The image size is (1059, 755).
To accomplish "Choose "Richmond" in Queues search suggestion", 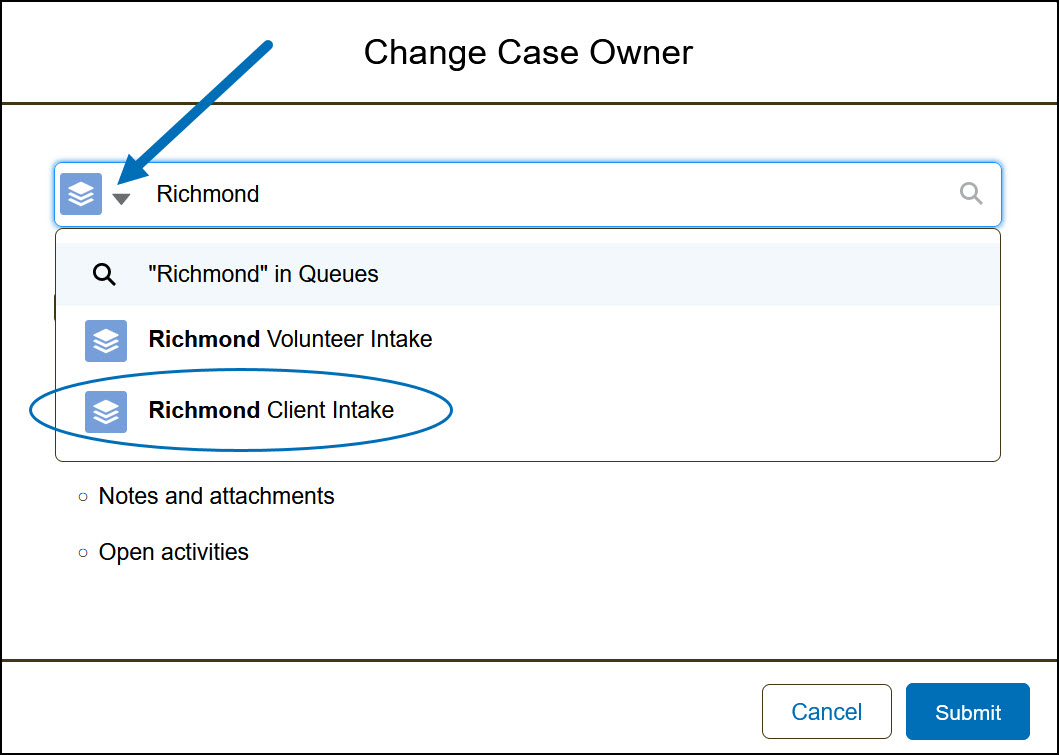I will click(x=527, y=274).
